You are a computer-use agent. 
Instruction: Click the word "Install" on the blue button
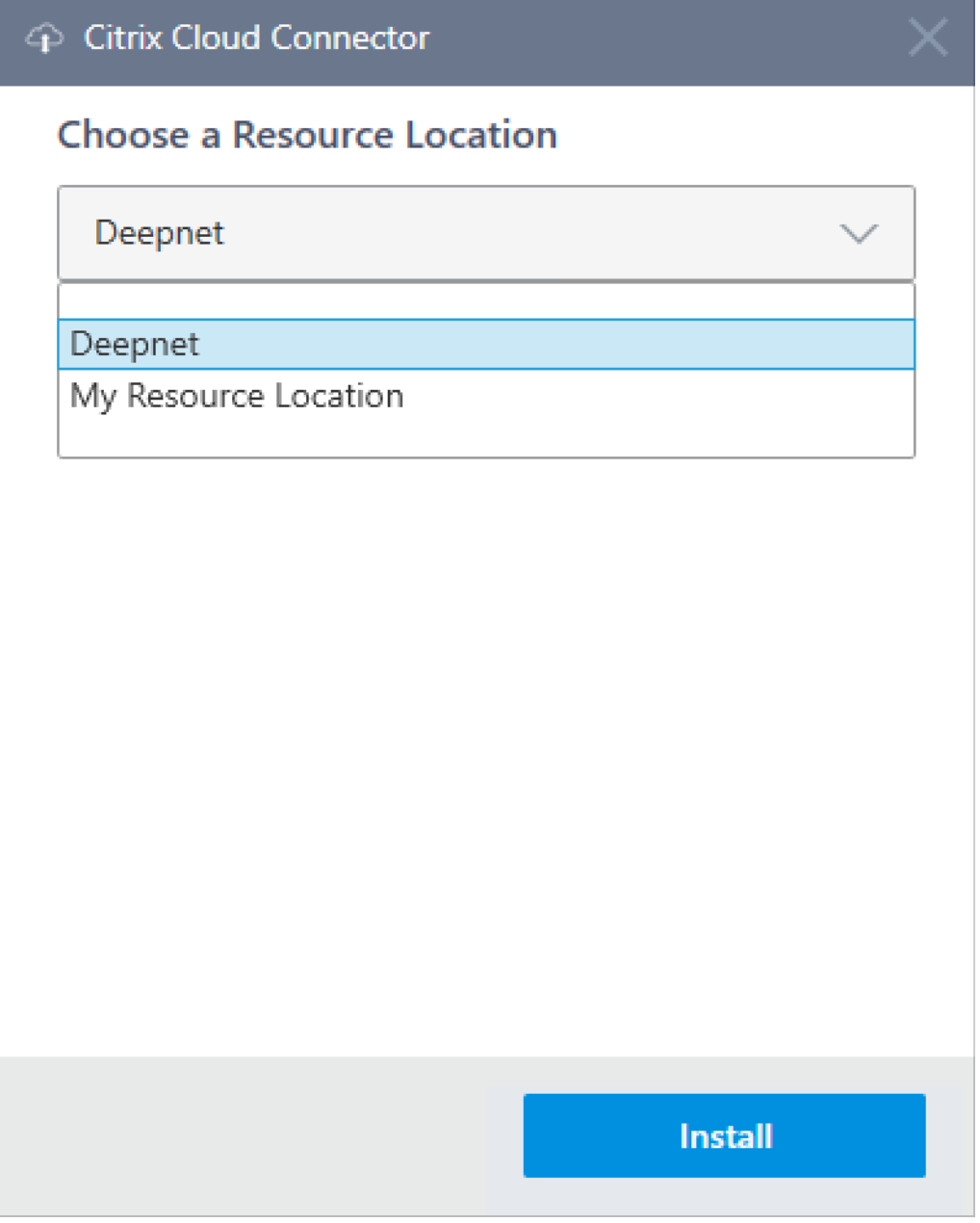[725, 1136]
